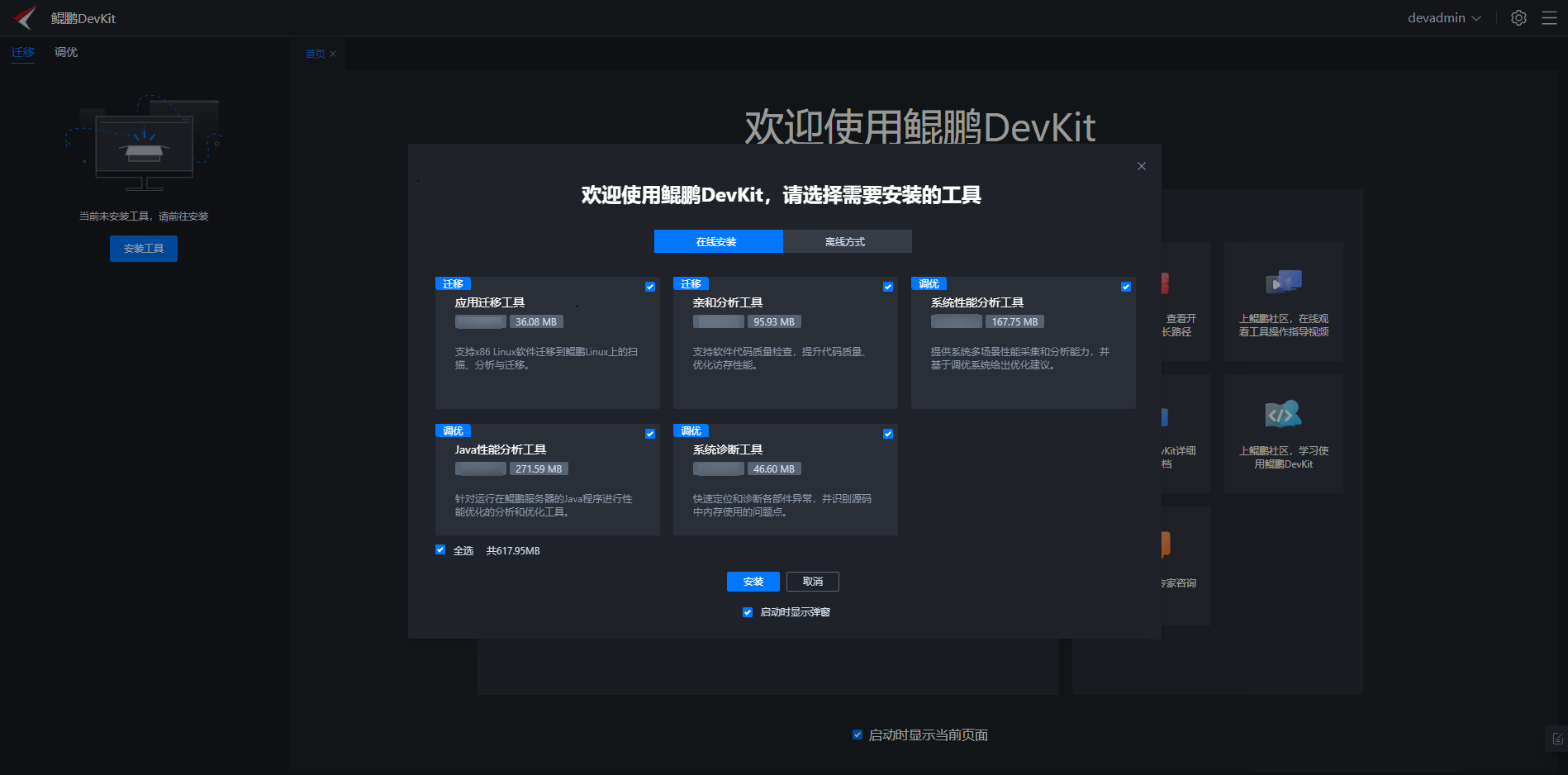Viewport: 1568px width, 775px height.
Task: Click the 167.75 MB size label
Action: (x=1015, y=321)
